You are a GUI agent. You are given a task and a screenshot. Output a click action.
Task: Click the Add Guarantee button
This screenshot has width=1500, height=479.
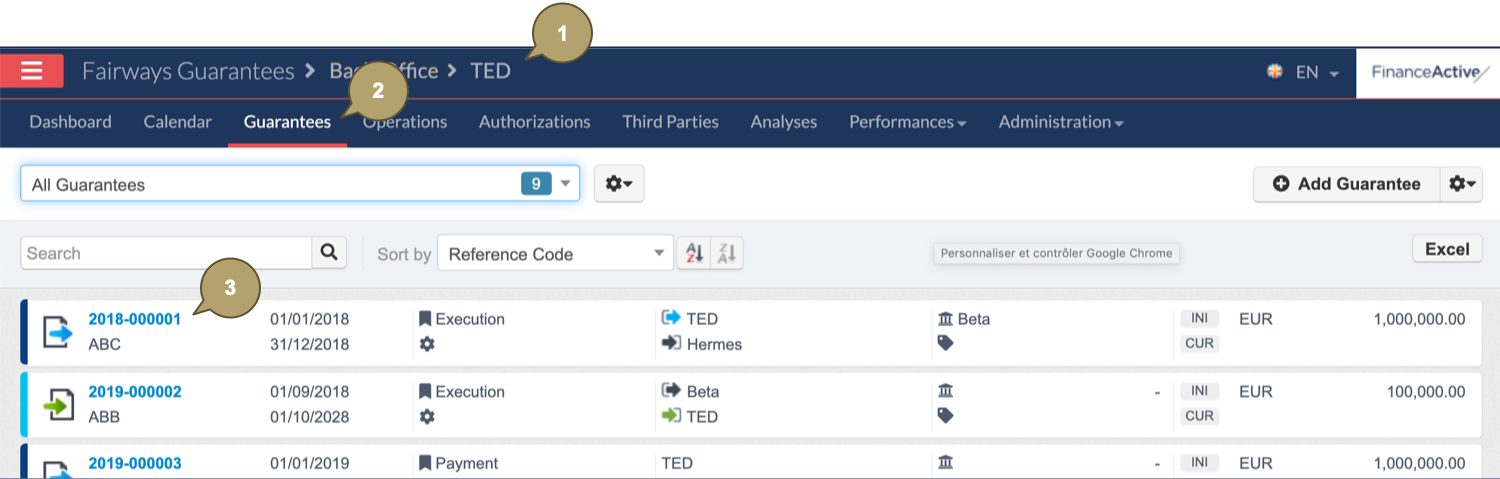point(1346,184)
